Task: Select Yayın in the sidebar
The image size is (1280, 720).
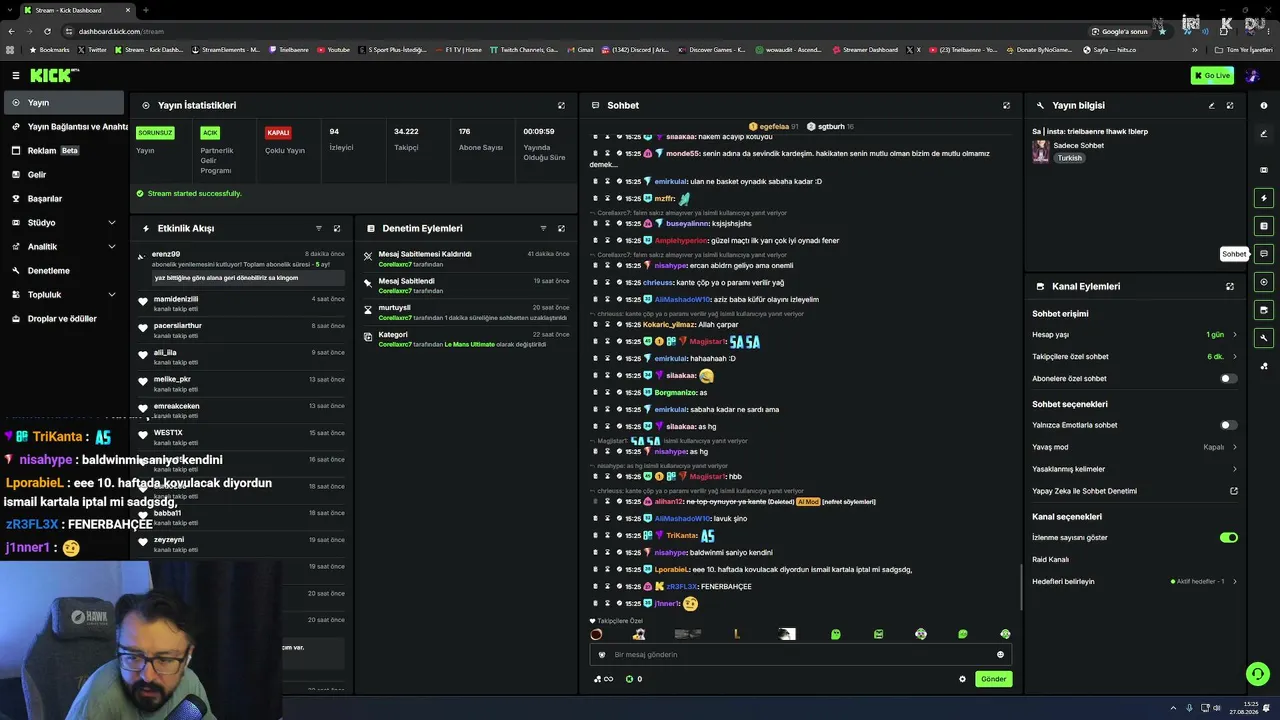Action: tap(64, 103)
